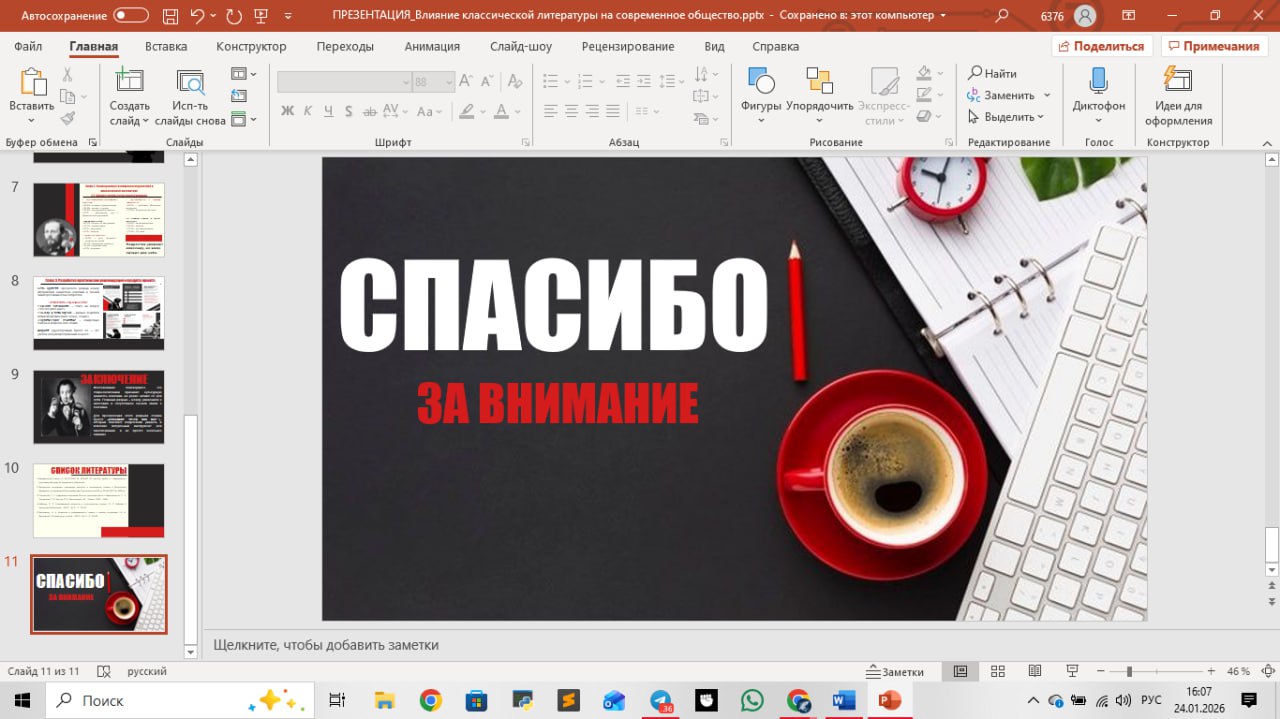Click the text highlight color marker
1280x719 pixels.
466,111
